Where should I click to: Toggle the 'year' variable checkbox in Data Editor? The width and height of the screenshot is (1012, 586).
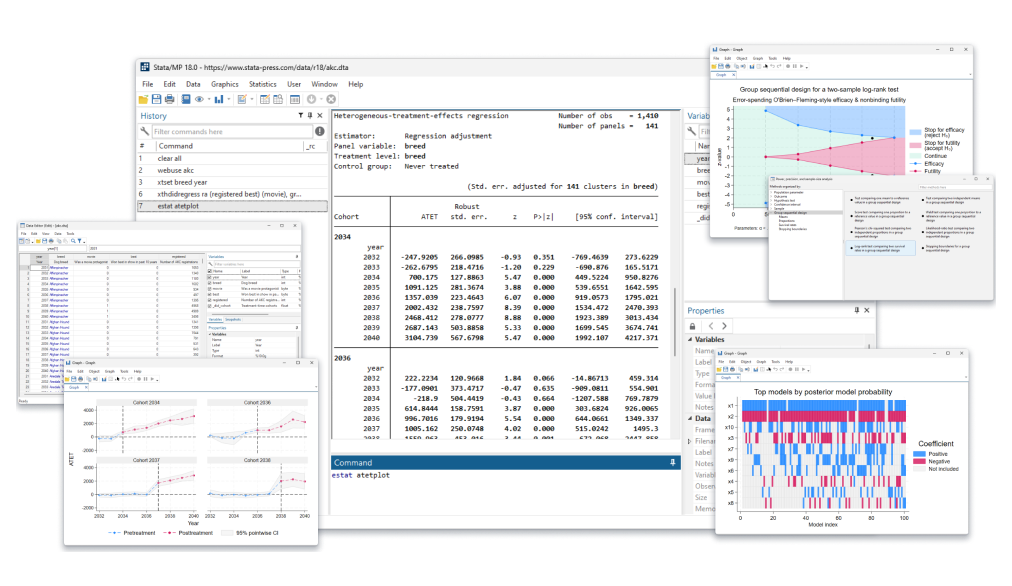(x=210, y=277)
